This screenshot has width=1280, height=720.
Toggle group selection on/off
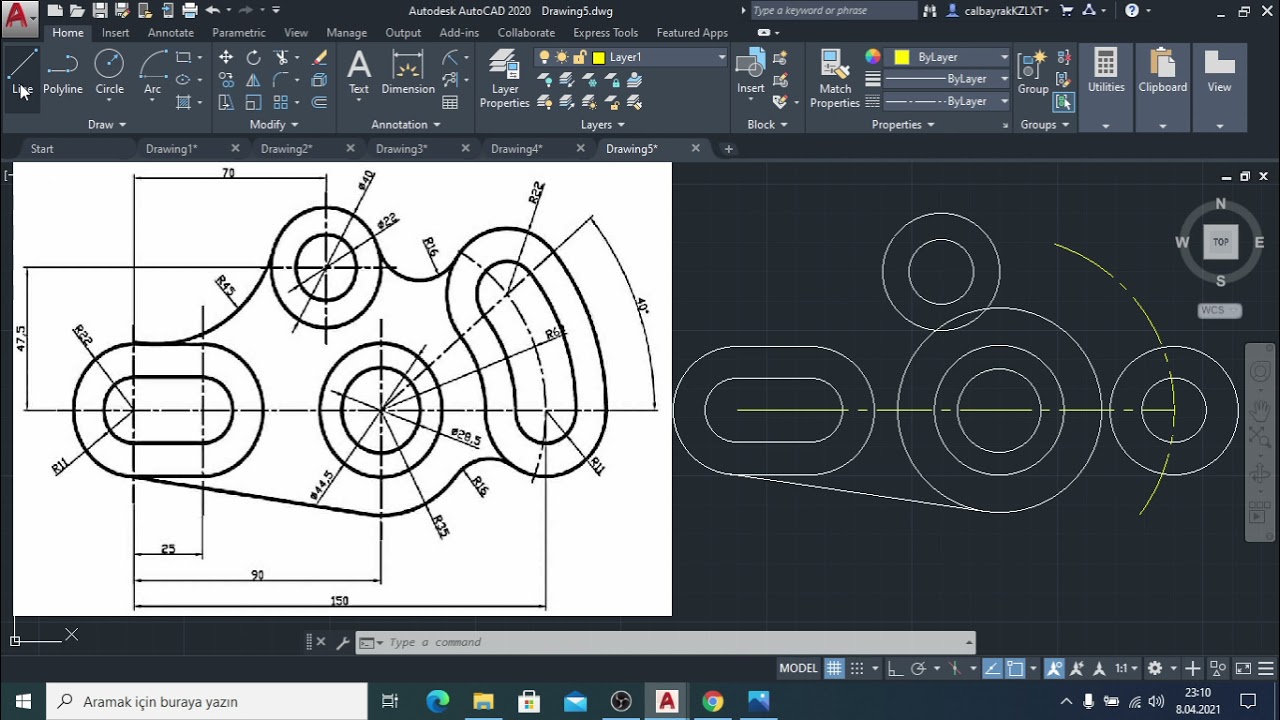coord(1063,102)
